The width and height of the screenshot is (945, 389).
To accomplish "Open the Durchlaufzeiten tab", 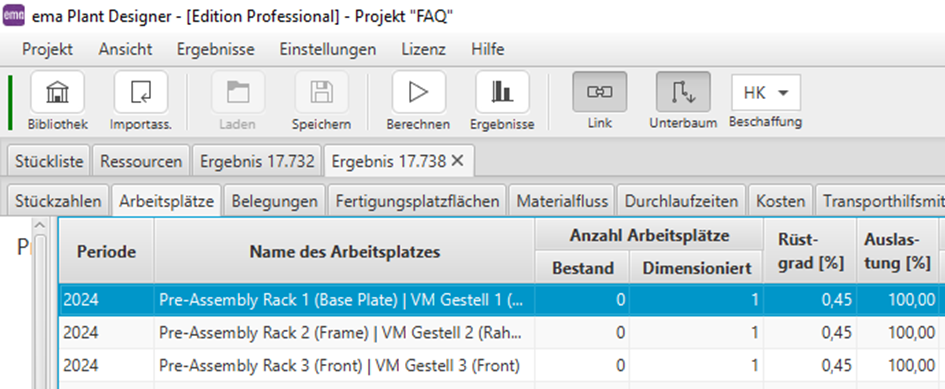I will click(x=682, y=201).
